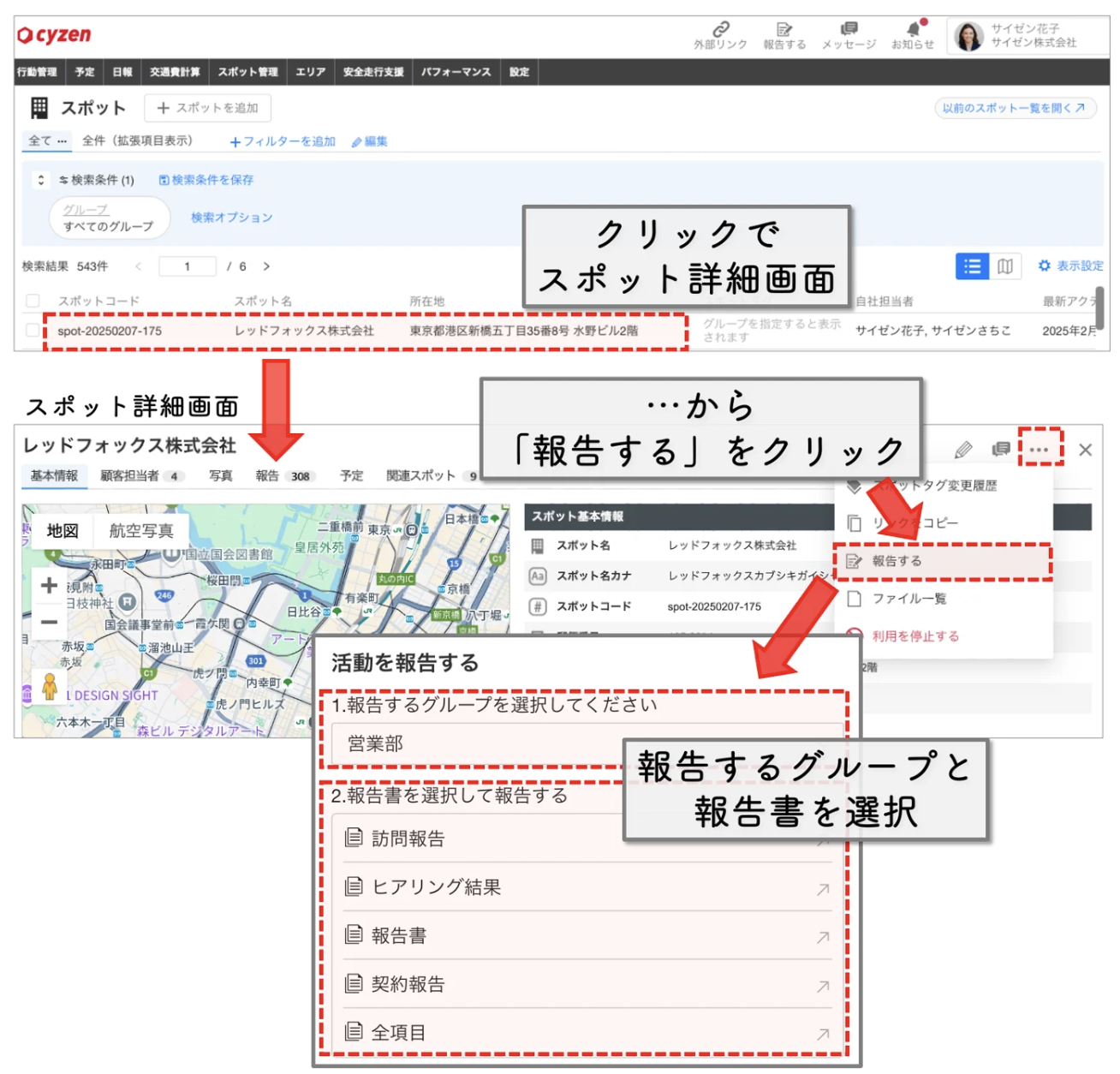Switch to 顧客担当者 tab

pyautogui.click(x=141, y=475)
